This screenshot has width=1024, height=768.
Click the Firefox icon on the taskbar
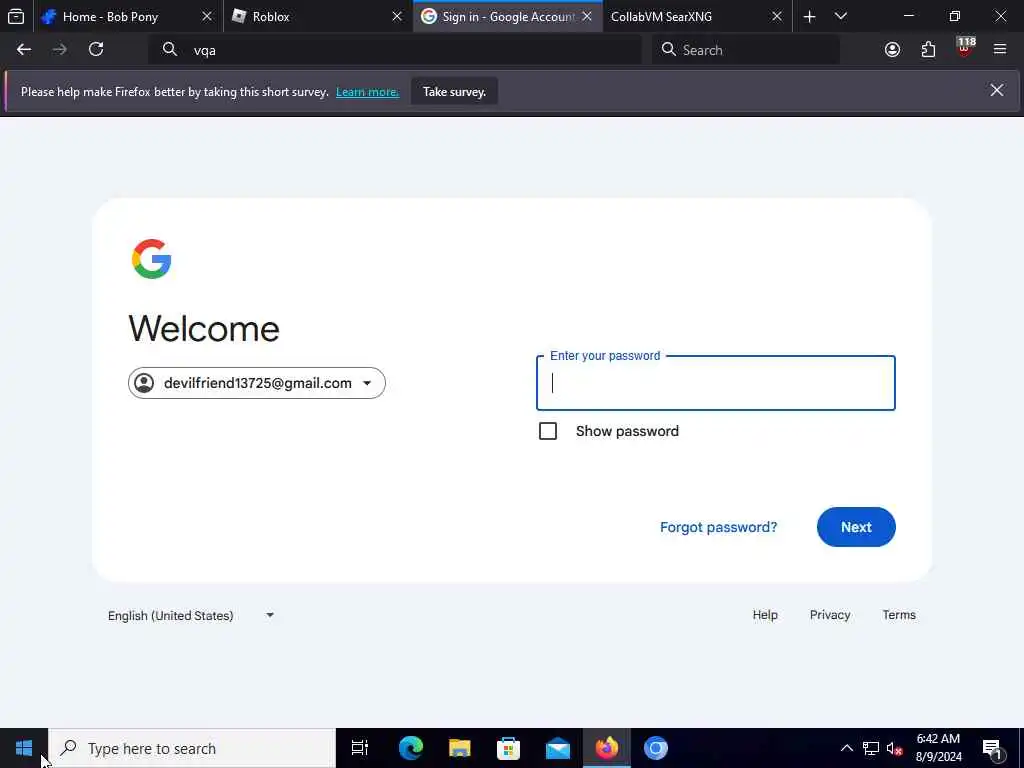(607, 748)
